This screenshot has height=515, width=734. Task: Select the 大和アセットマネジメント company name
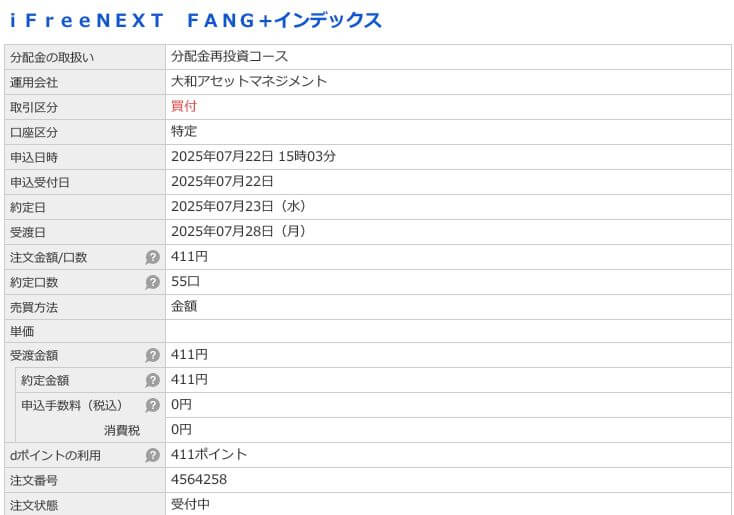(249, 81)
